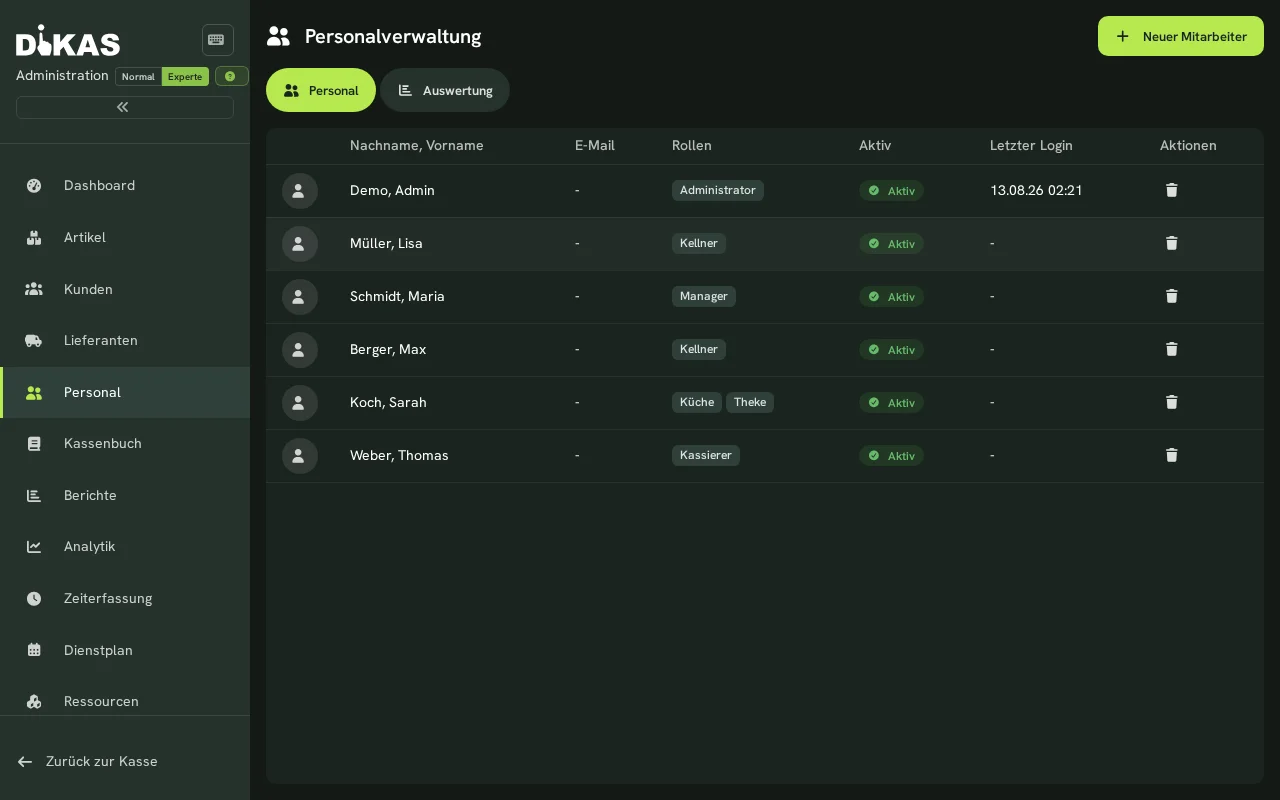Click the Personal people icon in sidebar
1280x800 pixels.
coord(34,392)
